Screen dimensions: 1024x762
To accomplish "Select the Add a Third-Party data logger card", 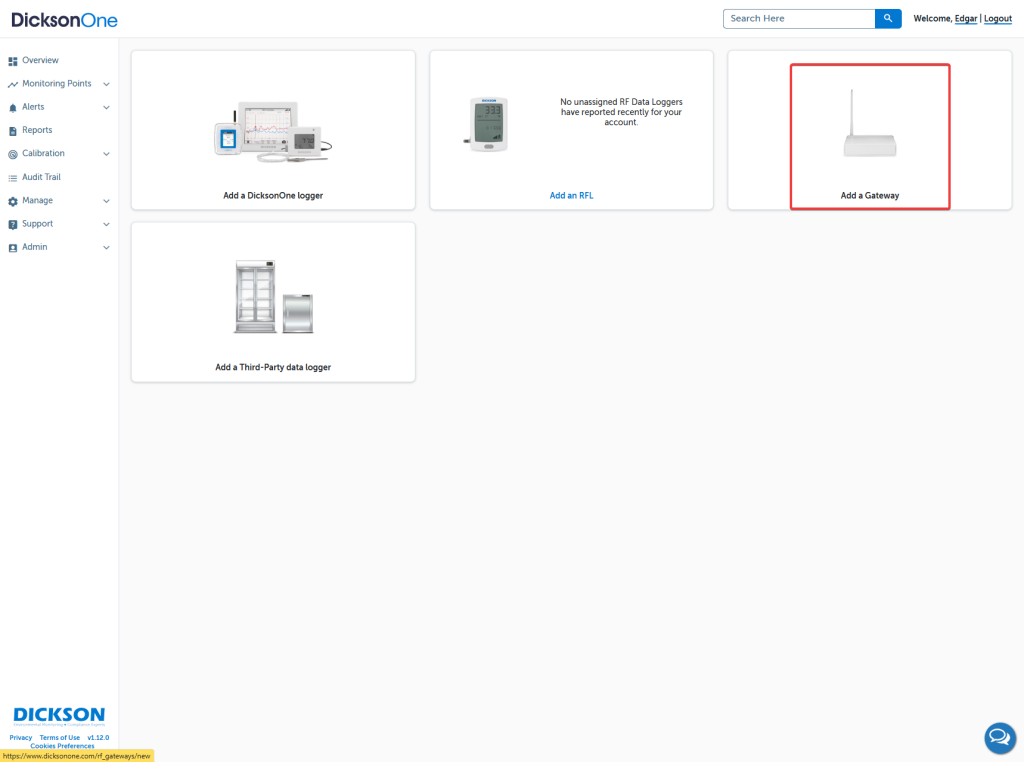I will [x=273, y=301].
